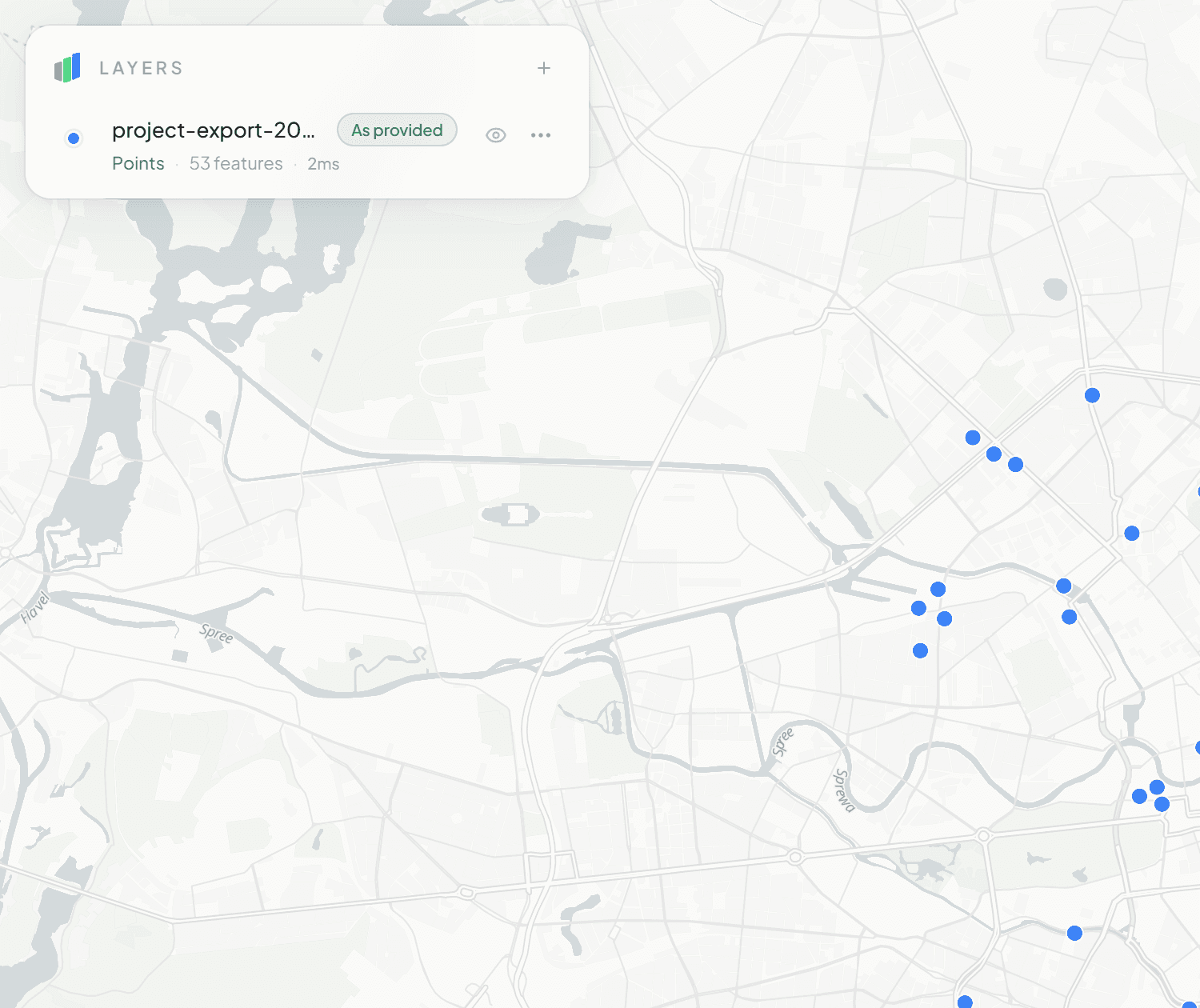The width and height of the screenshot is (1200, 1008).
Task: Click the Layers panel logo icon
Action: click(67, 68)
